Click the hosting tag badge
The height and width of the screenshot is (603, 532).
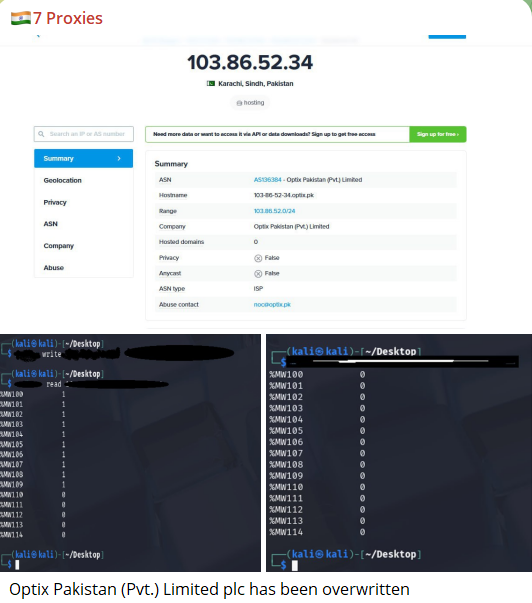pos(250,103)
